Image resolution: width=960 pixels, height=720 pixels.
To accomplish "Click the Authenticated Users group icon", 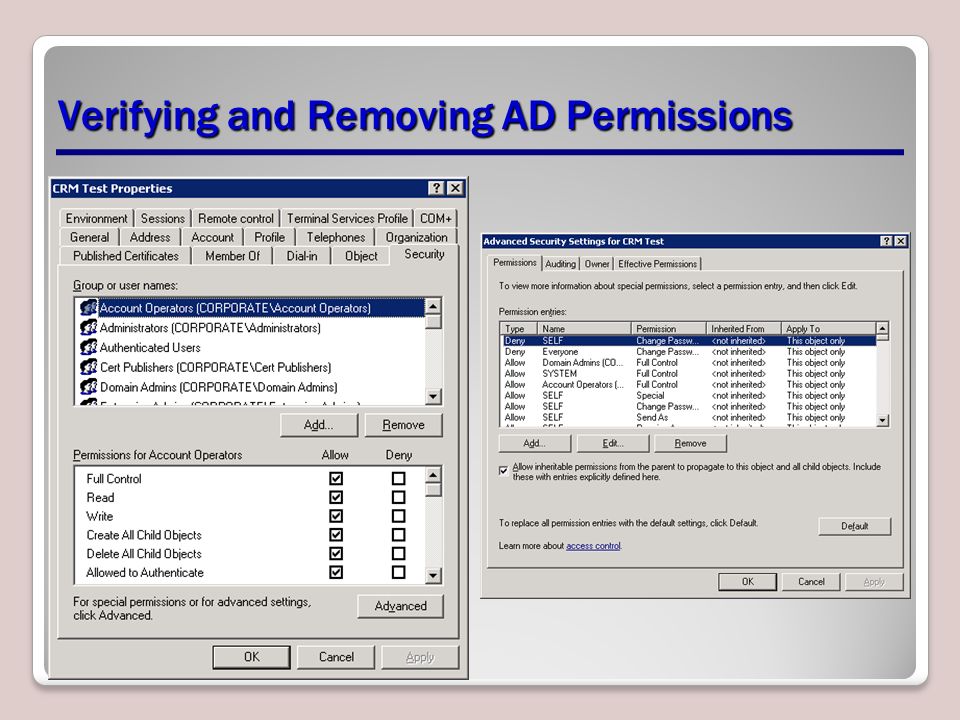I will tap(89, 347).
